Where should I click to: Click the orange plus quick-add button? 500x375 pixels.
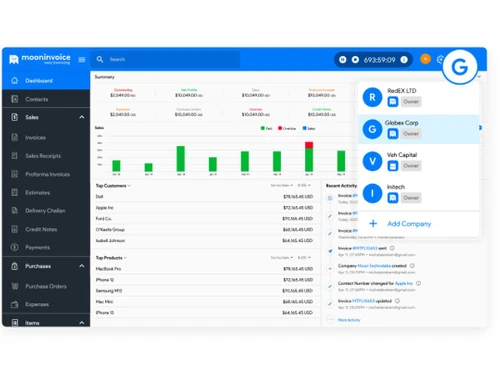pyautogui.click(x=425, y=59)
